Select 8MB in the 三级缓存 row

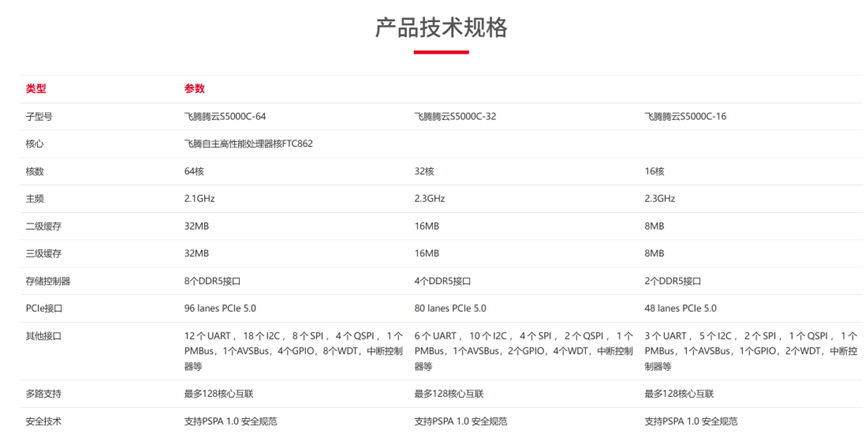click(x=654, y=254)
